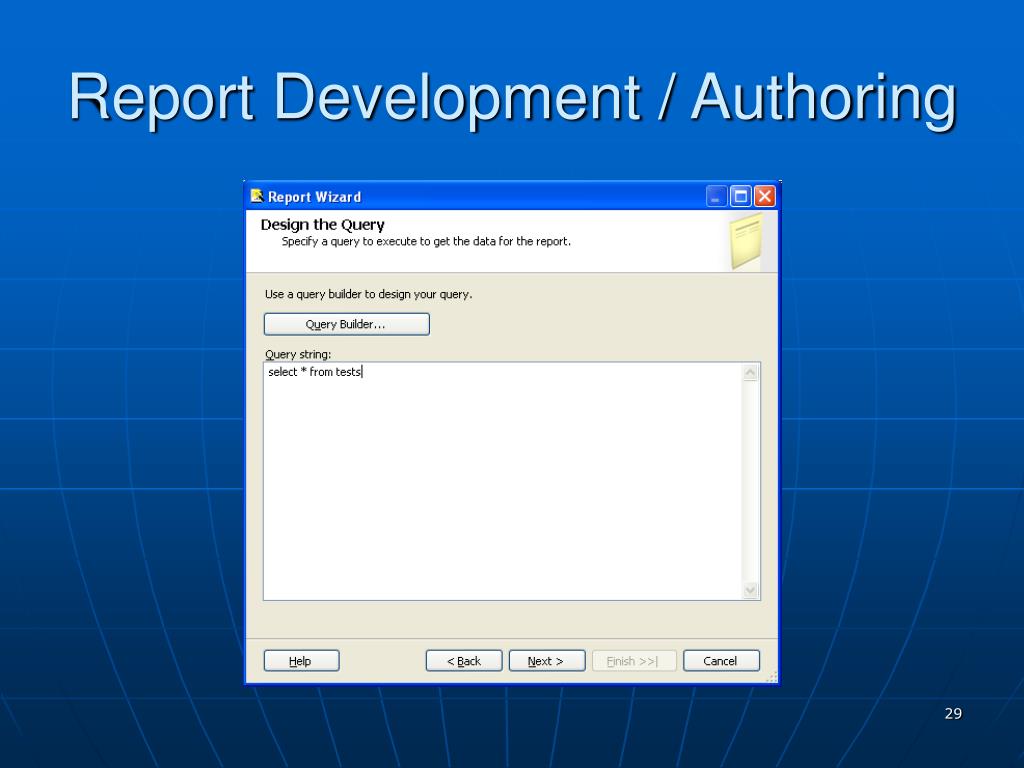
Task: Click the slide number 29
Action: tap(953, 713)
